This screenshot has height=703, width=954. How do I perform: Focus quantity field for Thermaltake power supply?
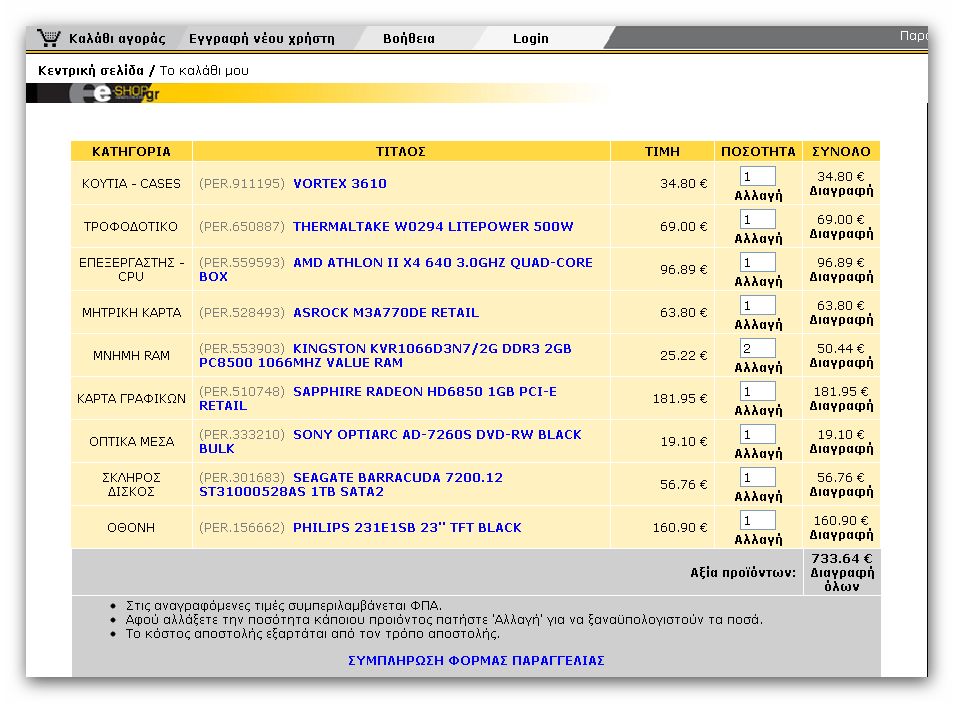(x=757, y=219)
